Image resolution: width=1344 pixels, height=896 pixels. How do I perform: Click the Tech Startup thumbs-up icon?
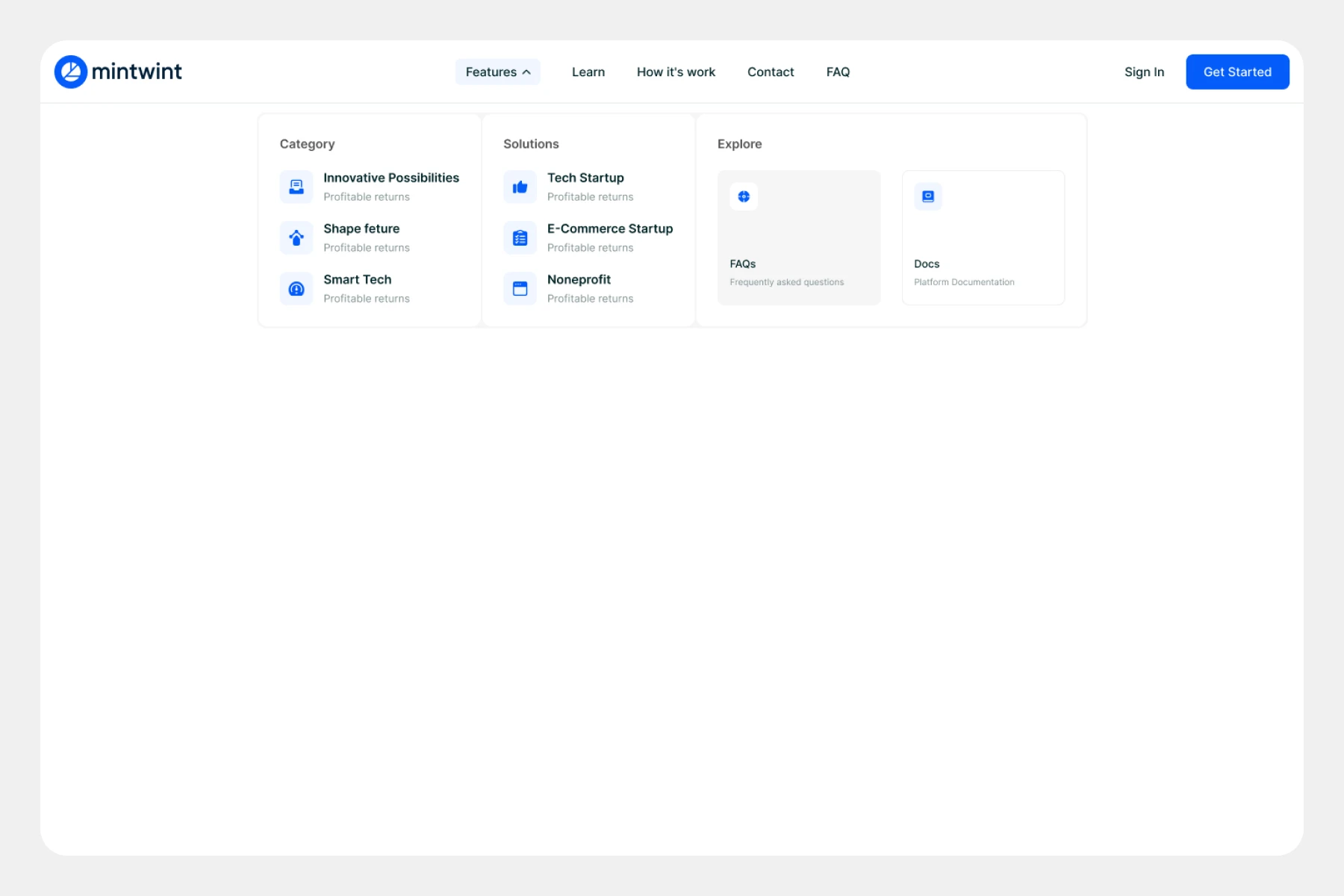[520, 187]
